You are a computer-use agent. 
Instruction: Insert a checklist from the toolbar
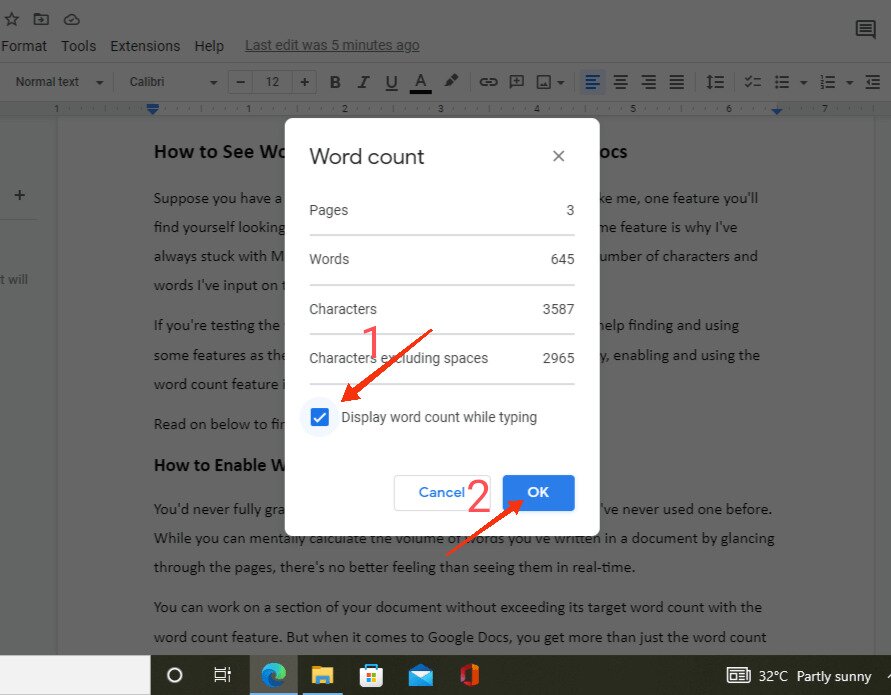pyautogui.click(x=753, y=82)
